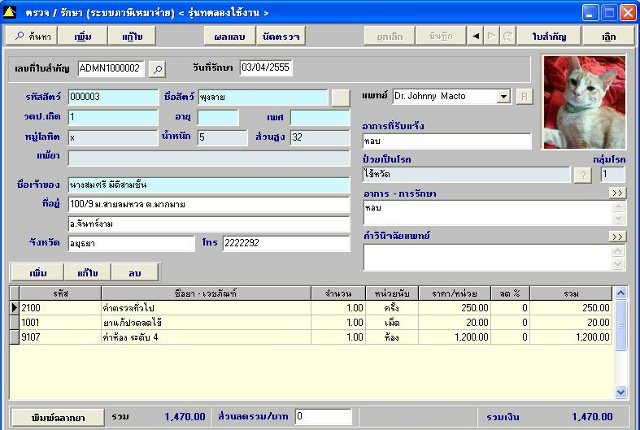The width and height of the screenshot is (640, 430).
Task: Click the previous record arrow in toolbar
Action: coord(476,35)
